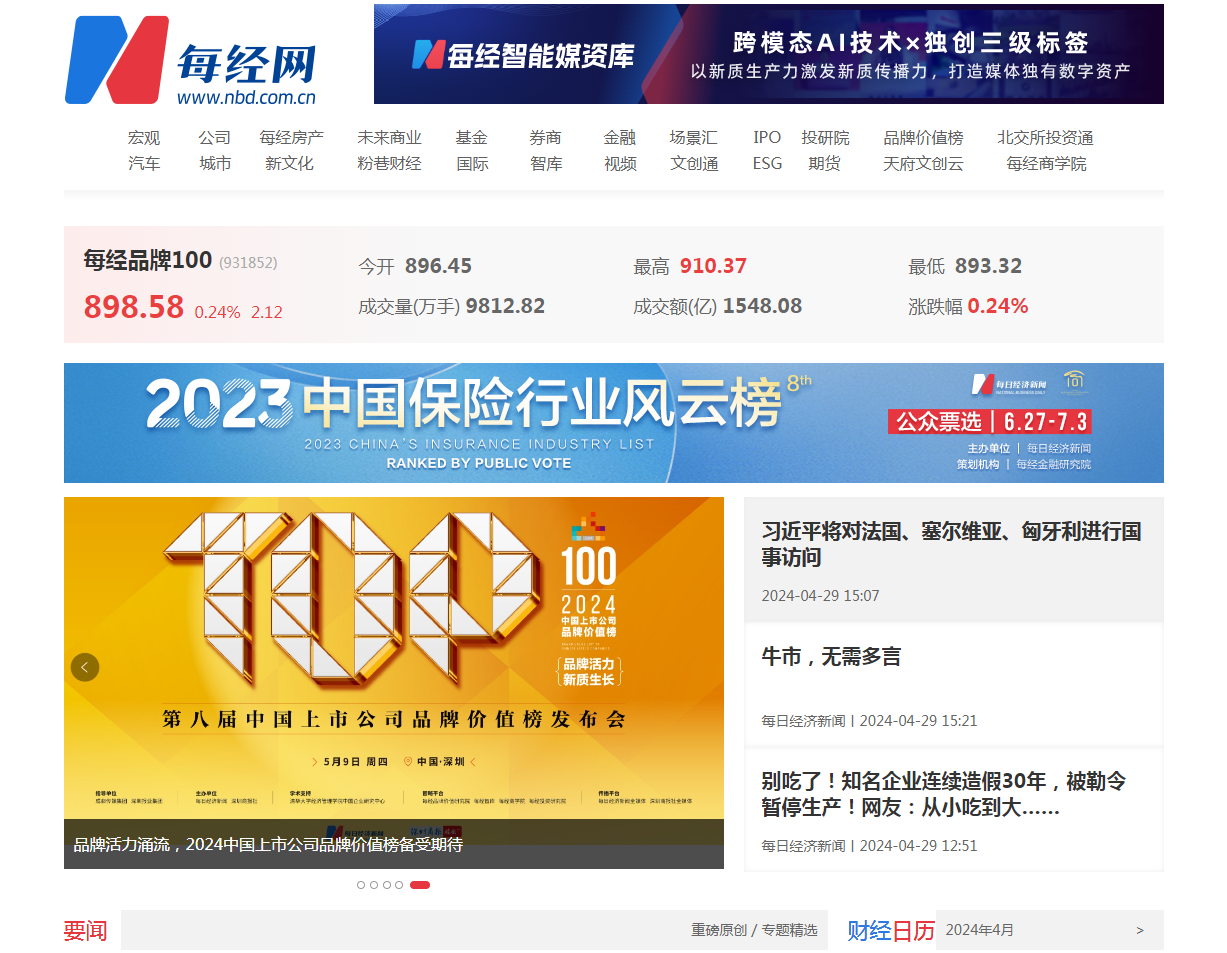Go to the 券商 channel

546,138
